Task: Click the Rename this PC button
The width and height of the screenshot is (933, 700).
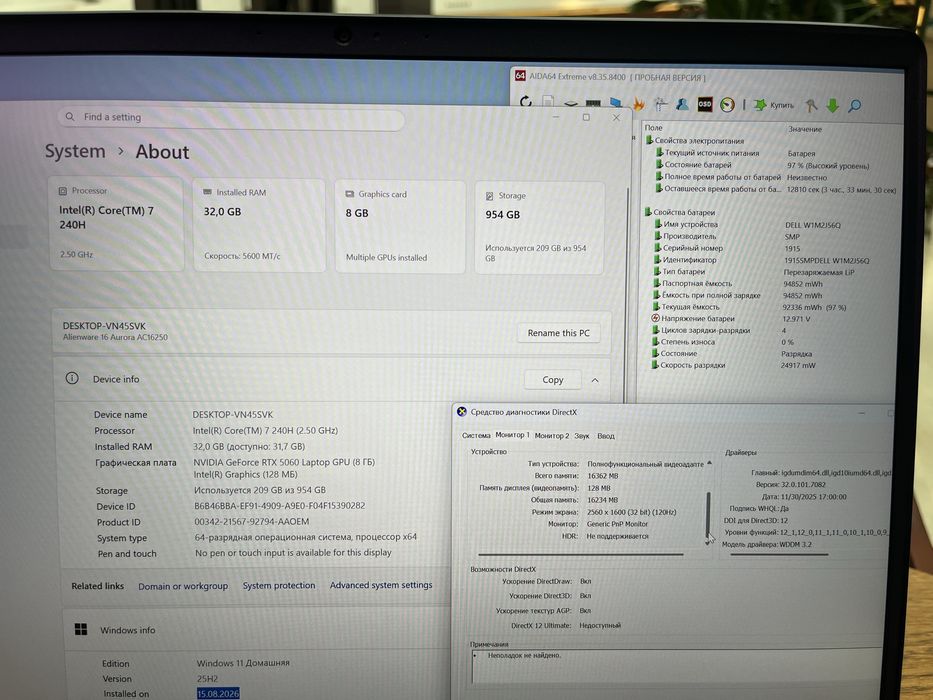Action: [x=558, y=333]
